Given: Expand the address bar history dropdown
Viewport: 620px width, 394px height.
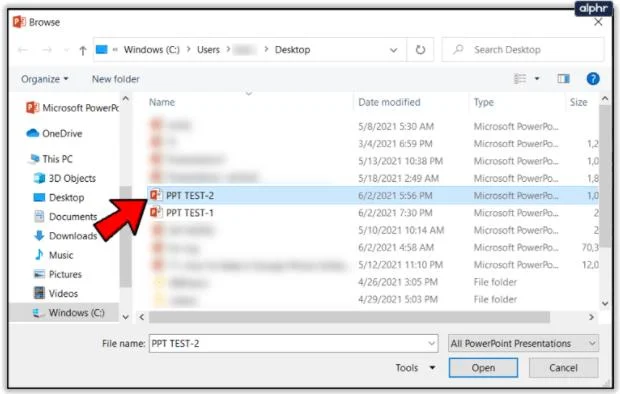Looking at the screenshot, I should tap(393, 50).
